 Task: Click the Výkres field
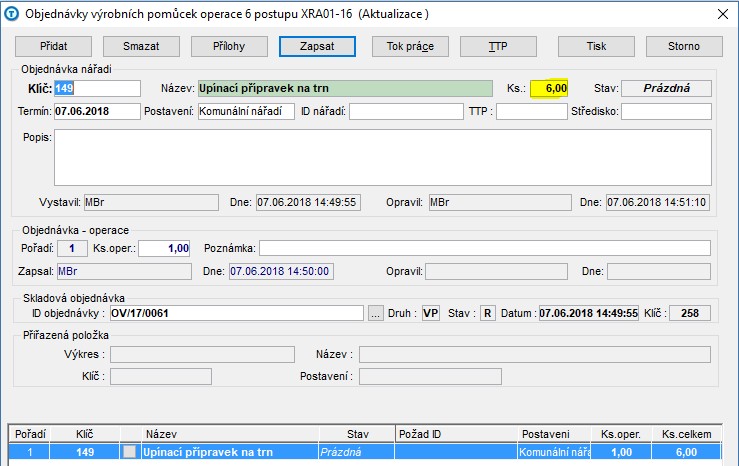click(202, 354)
